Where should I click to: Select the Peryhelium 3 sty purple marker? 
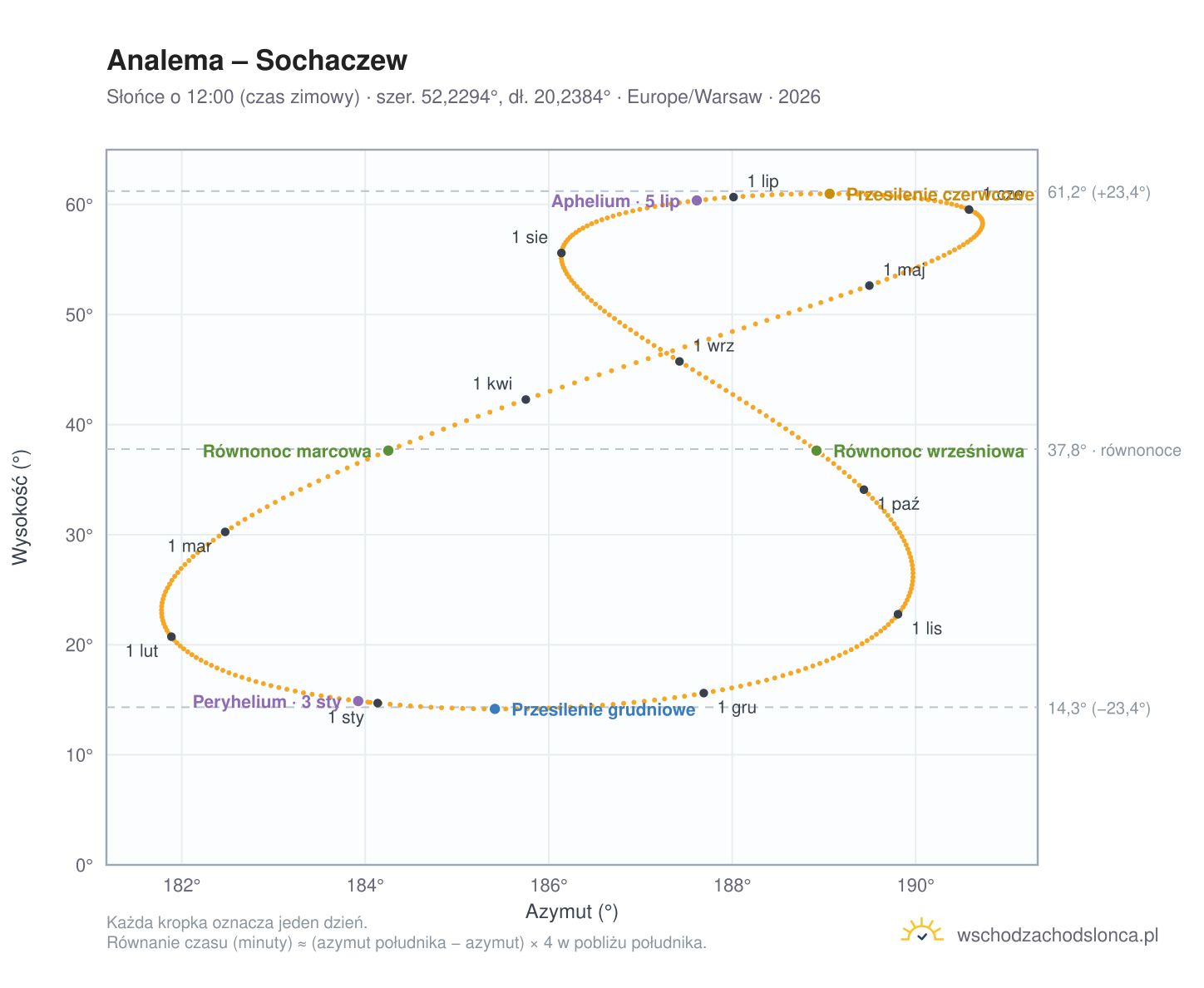(x=358, y=701)
